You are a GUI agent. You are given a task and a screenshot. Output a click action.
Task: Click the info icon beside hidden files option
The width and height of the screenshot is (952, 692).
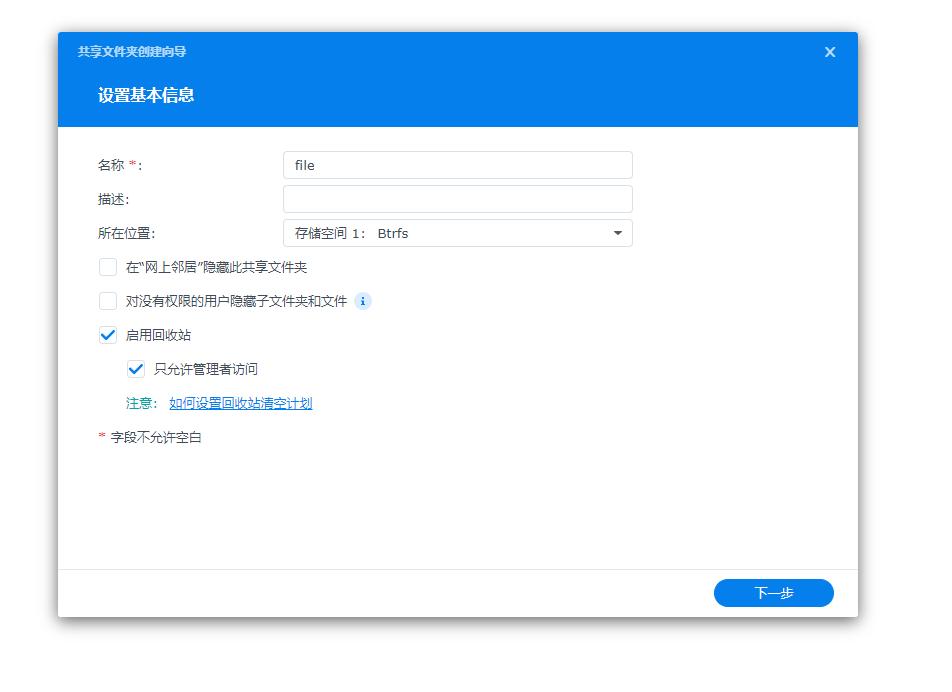click(363, 301)
